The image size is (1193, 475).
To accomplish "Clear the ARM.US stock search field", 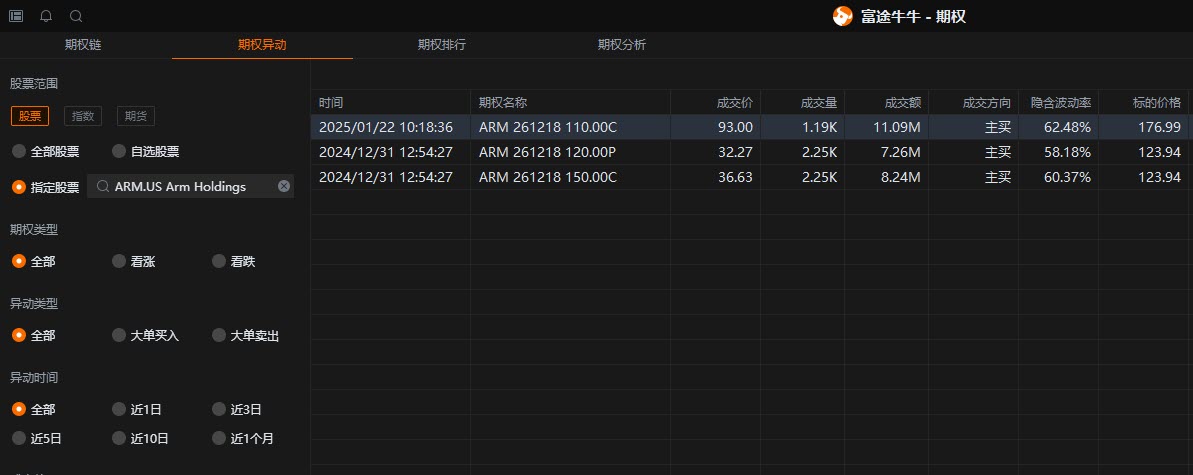I will [284, 186].
